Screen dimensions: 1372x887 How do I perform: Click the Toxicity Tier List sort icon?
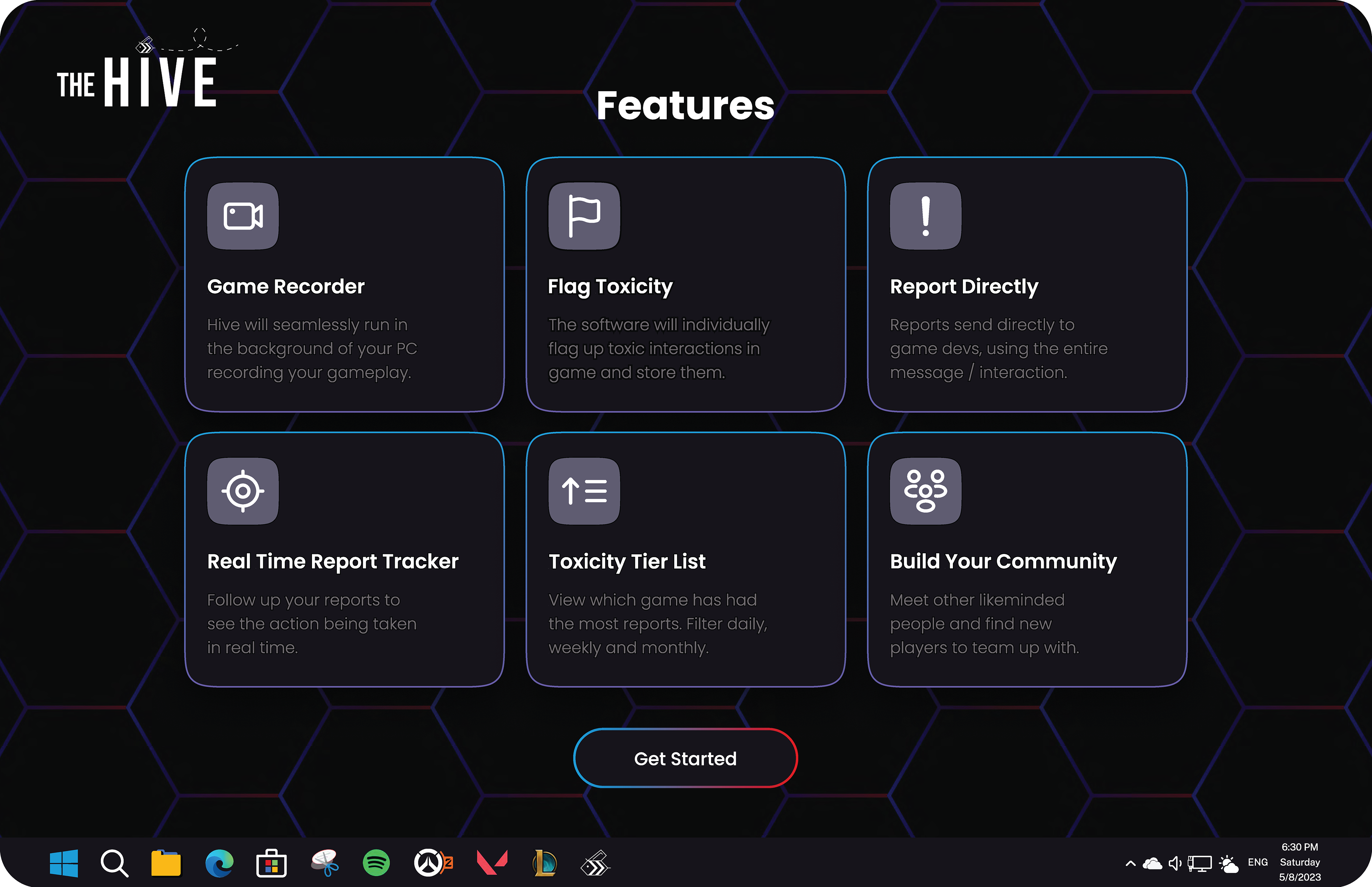pyautogui.click(x=585, y=491)
